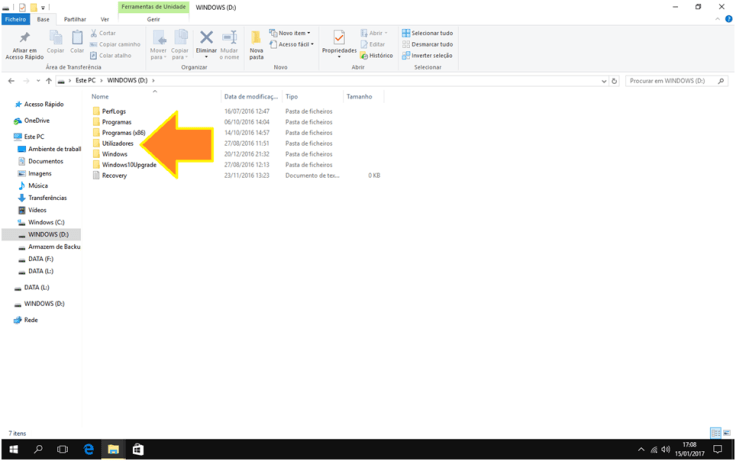Click the Mudar o nome rename icon
The width and height of the screenshot is (736, 461).
(230, 40)
